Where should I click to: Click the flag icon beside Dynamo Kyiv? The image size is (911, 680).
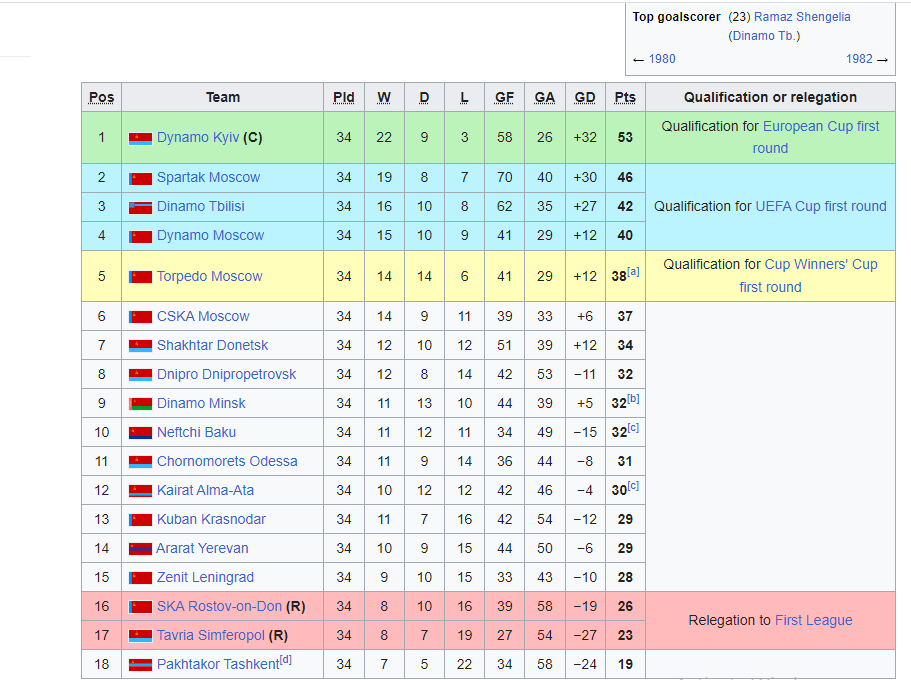[140, 138]
